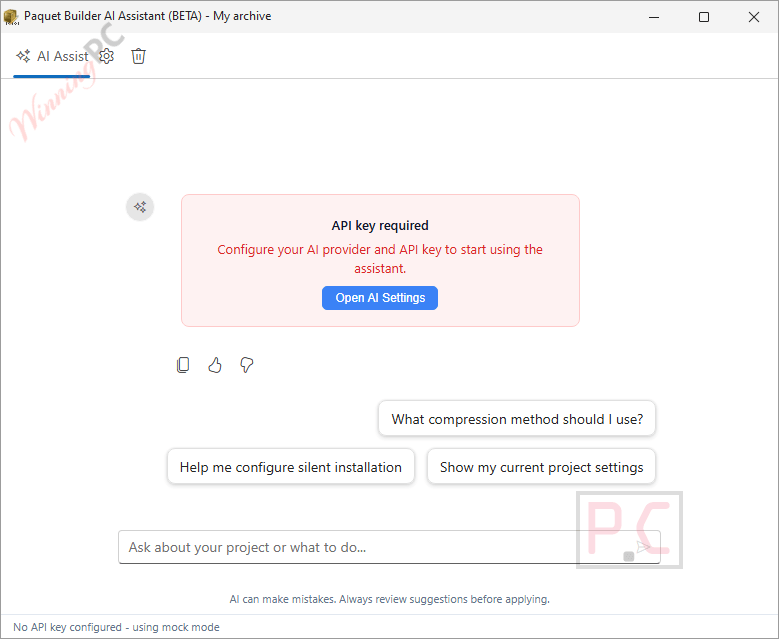Viewport: 779px width, 639px height.
Task: Open AI settings via gear icon
Action: [106, 56]
